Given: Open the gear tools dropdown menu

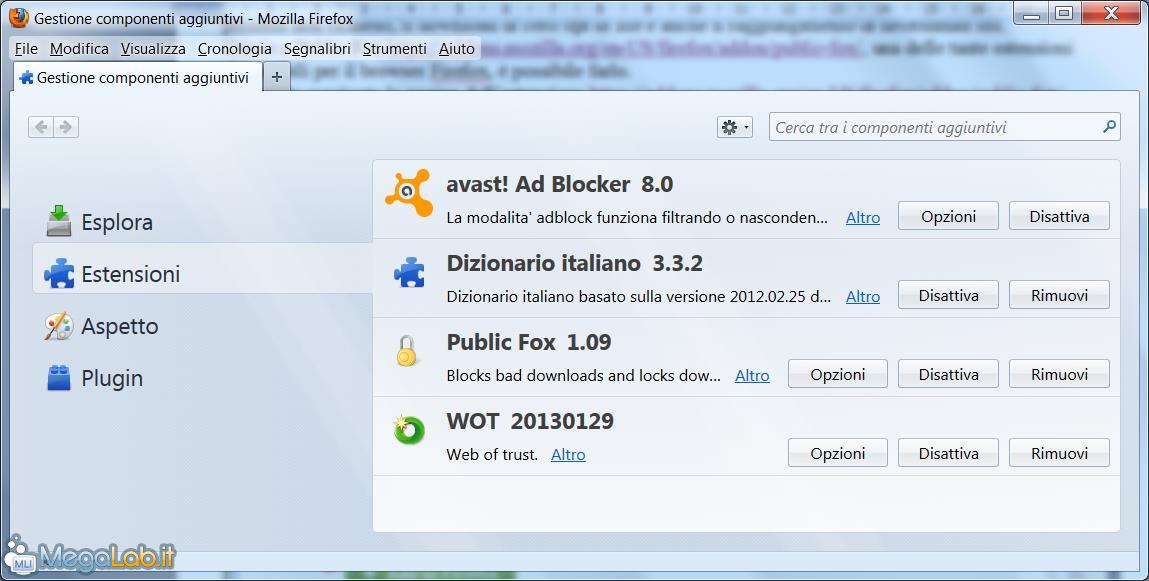Looking at the screenshot, I should tap(735, 127).
